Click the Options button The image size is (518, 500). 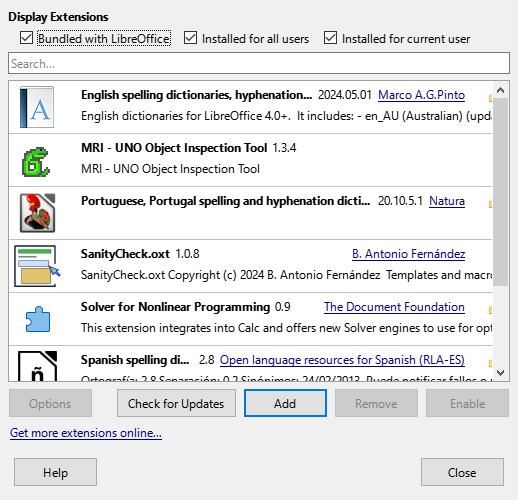pos(50,403)
